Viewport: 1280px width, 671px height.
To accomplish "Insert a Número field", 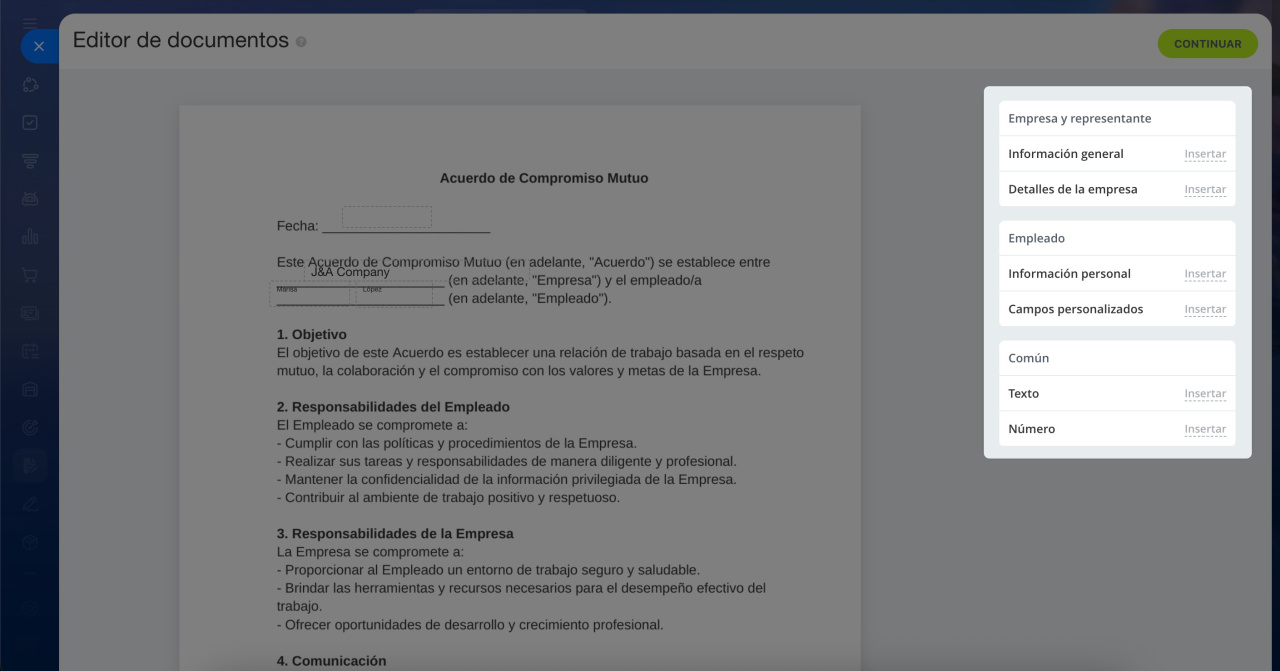I will 1205,429.
